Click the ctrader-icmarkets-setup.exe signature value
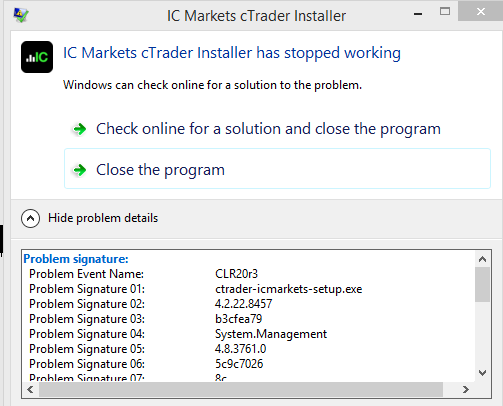This screenshot has width=503, height=406. [x=289, y=289]
